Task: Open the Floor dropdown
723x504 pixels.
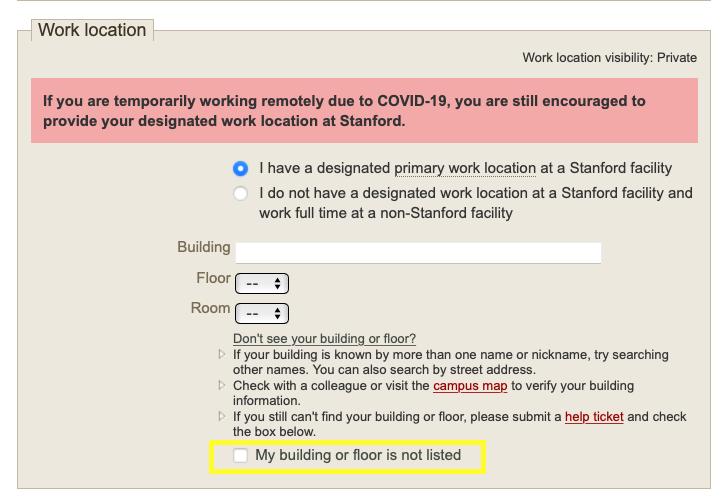Action: pyautogui.click(x=261, y=283)
